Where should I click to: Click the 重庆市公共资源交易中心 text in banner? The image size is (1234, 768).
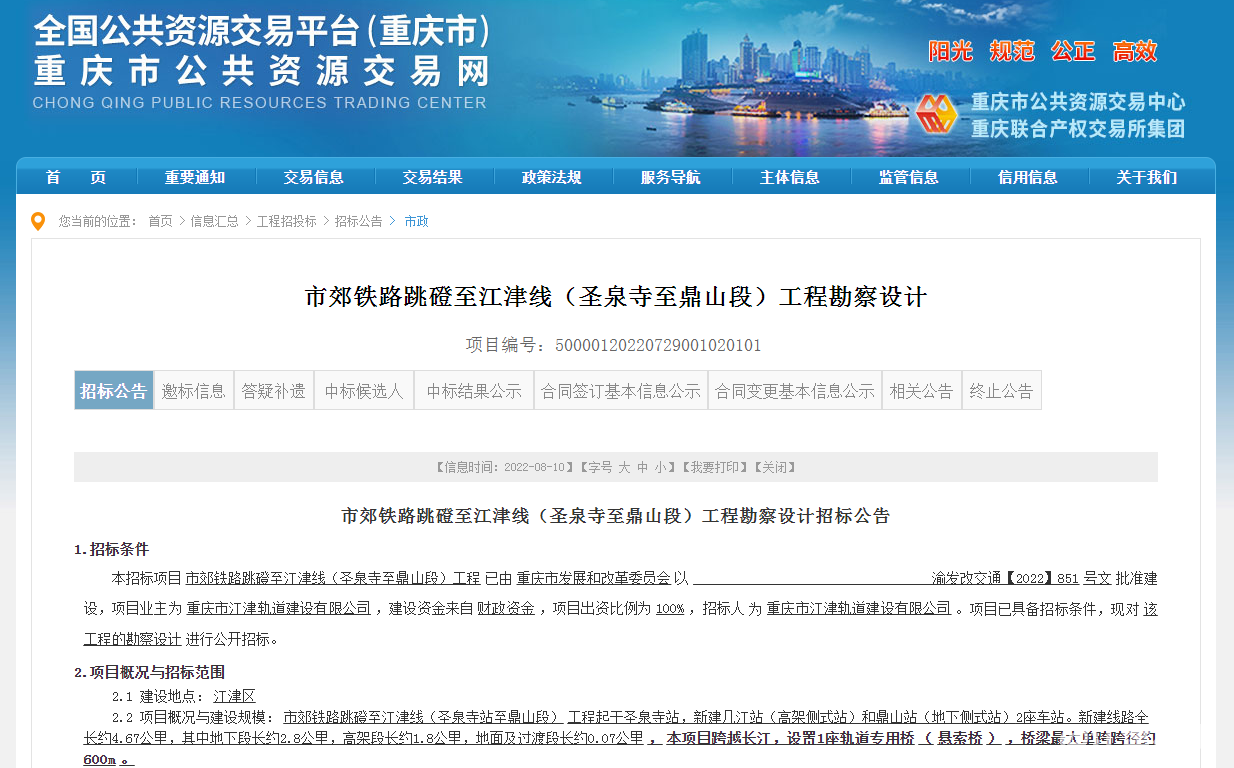tap(1079, 102)
